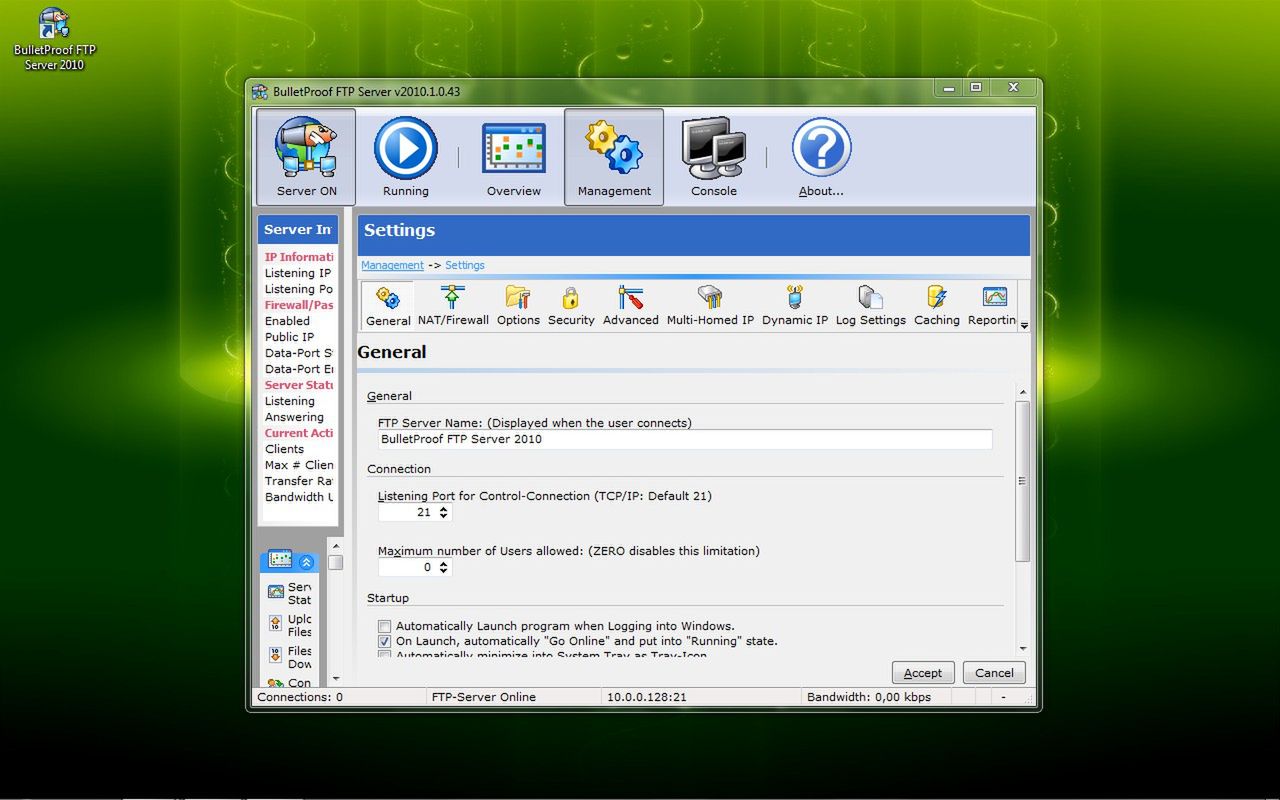Image resolution: width=1280 pixels, height=800 pixels.
Task: Click the IP Information heading in Server Info
Action: 299,257
